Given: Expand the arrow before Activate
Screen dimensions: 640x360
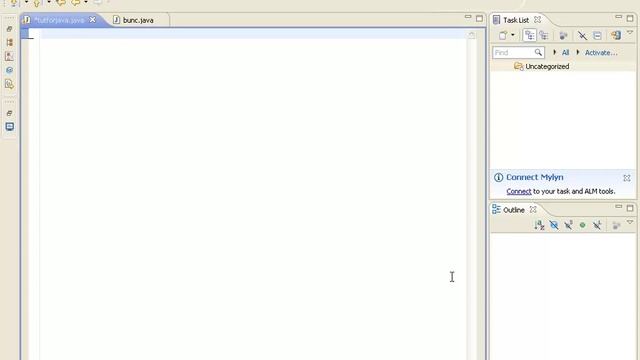Looking at the screenshot, I should coord(578,52).
